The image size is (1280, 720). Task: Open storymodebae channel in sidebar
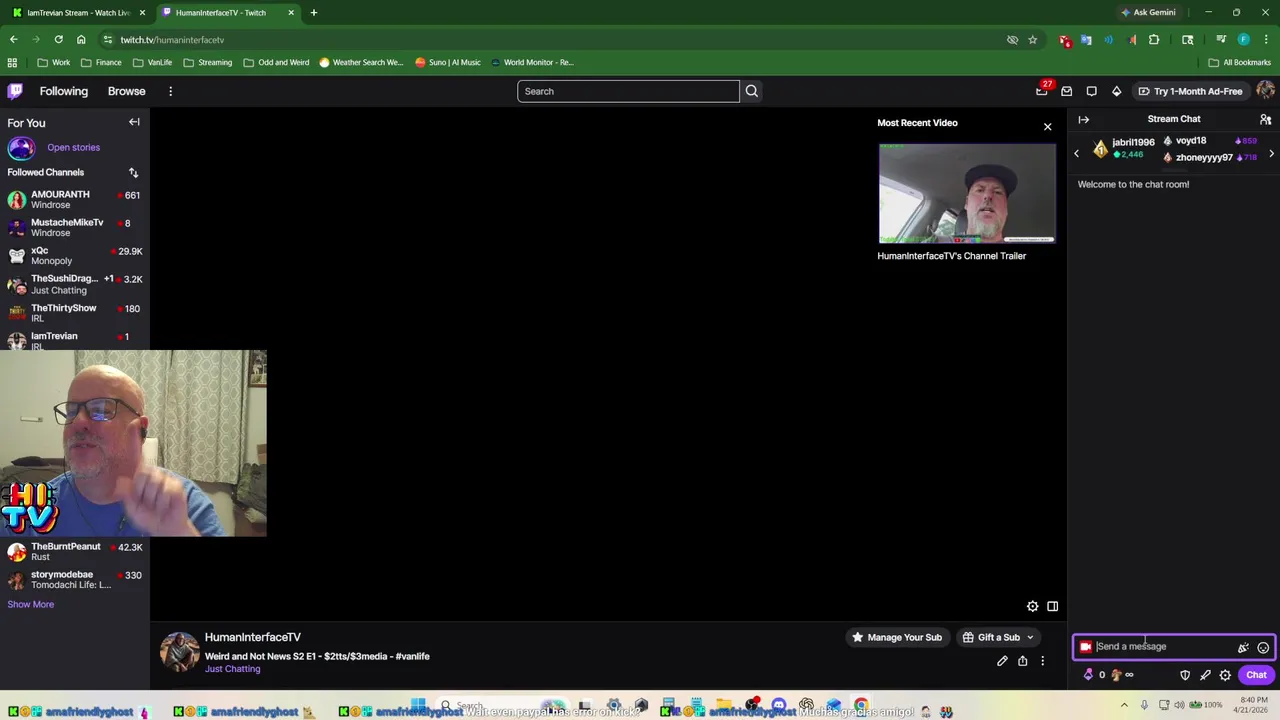click(x=74, y=580)
